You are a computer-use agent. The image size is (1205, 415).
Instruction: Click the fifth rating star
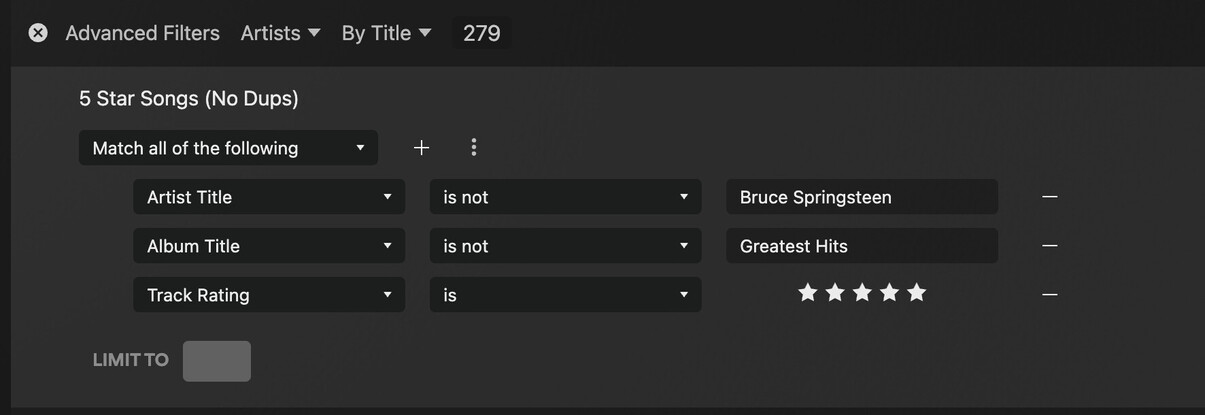(916, 293)
